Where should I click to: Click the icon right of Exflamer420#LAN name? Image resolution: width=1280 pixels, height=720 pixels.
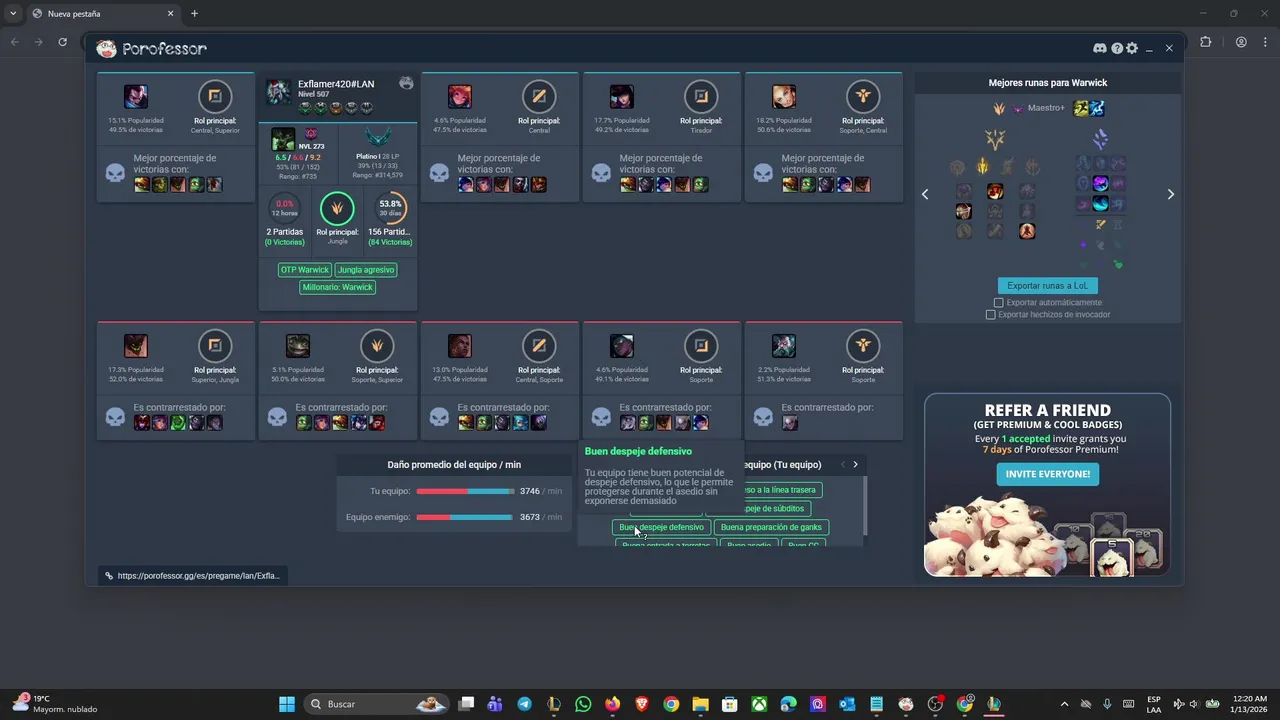click(406, 83)
